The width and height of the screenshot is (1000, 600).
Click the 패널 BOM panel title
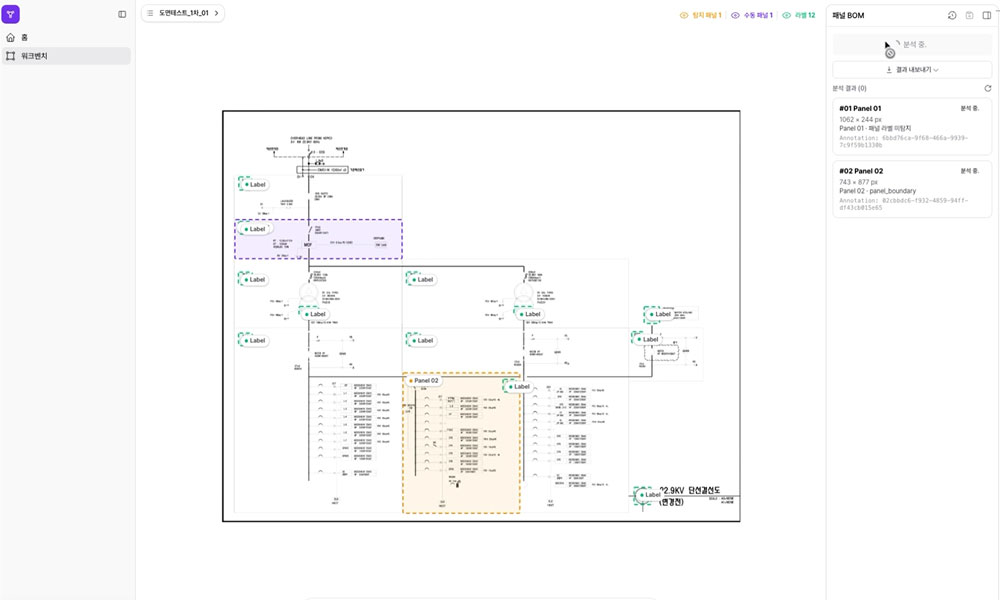[848, 15]
